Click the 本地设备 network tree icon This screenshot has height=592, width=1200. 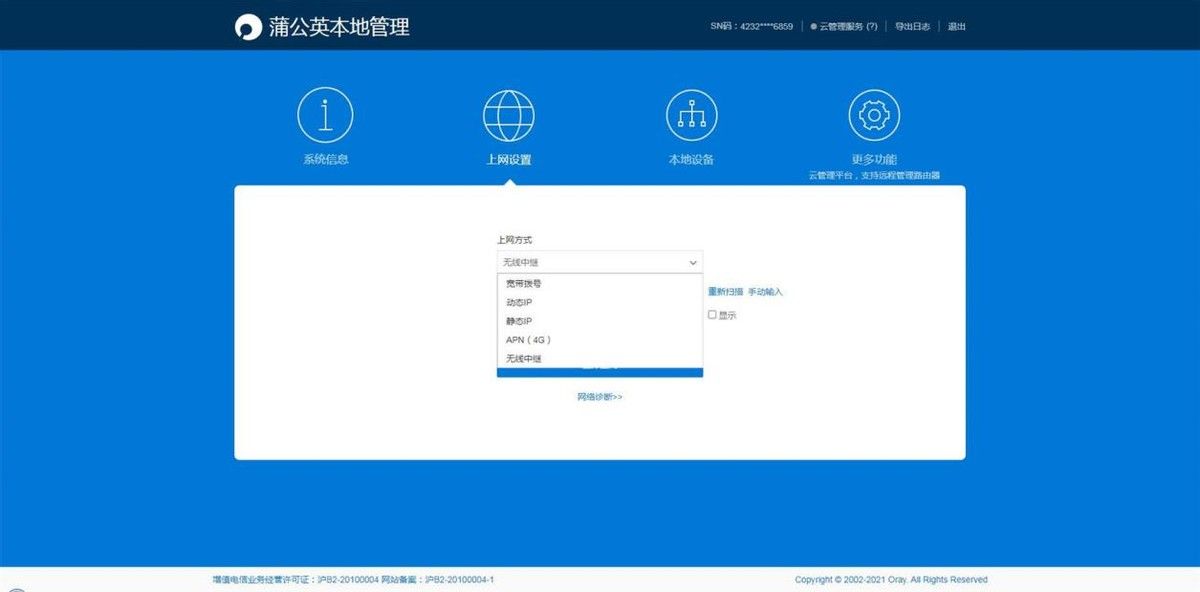[691, 115]
